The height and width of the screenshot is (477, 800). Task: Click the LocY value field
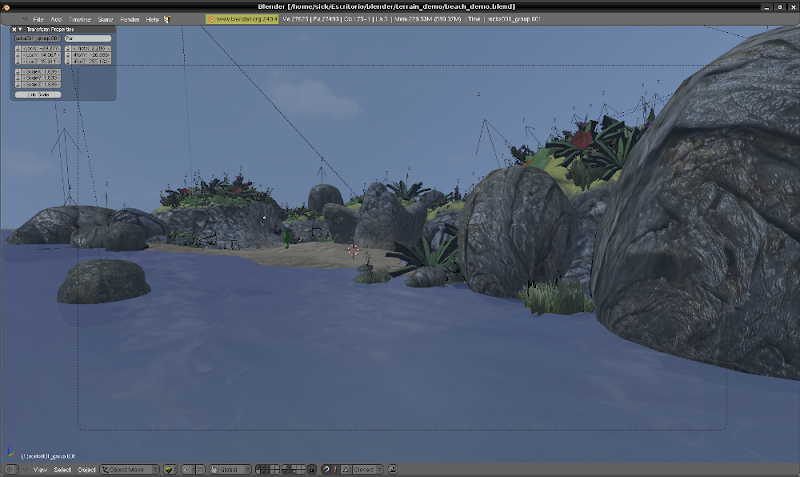click(x=40, y=55)
